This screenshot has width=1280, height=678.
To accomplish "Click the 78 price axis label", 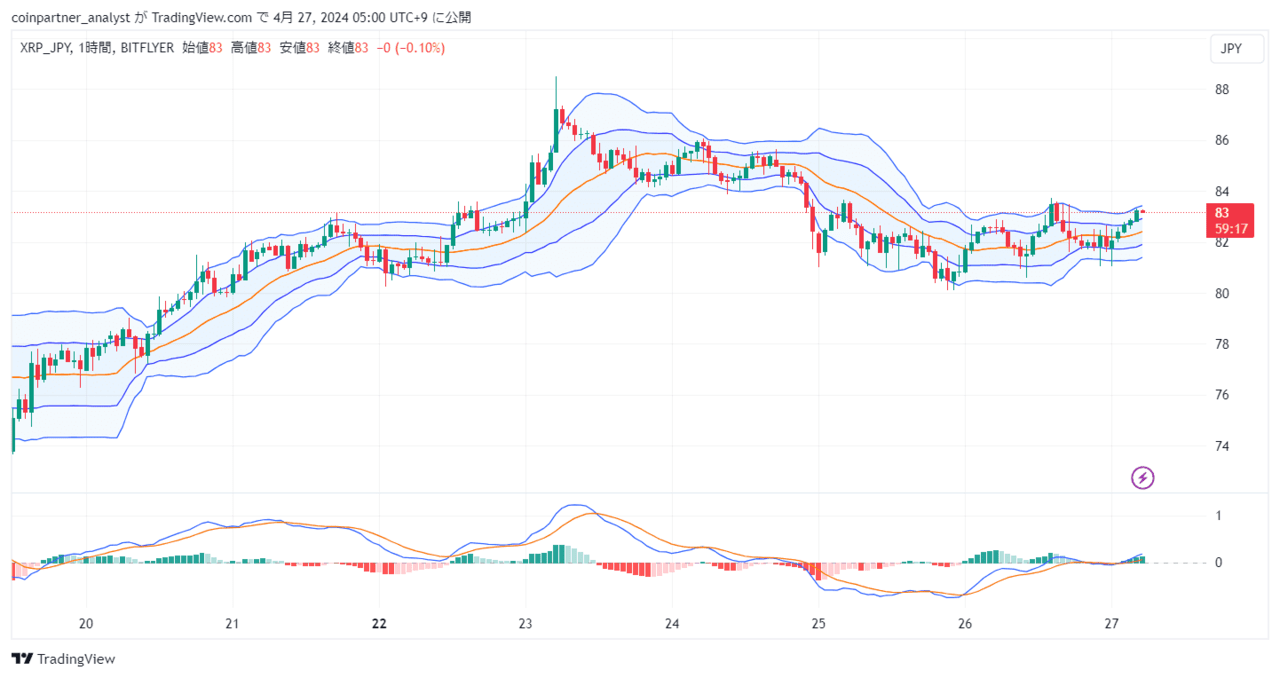I will coord(1222,345).
